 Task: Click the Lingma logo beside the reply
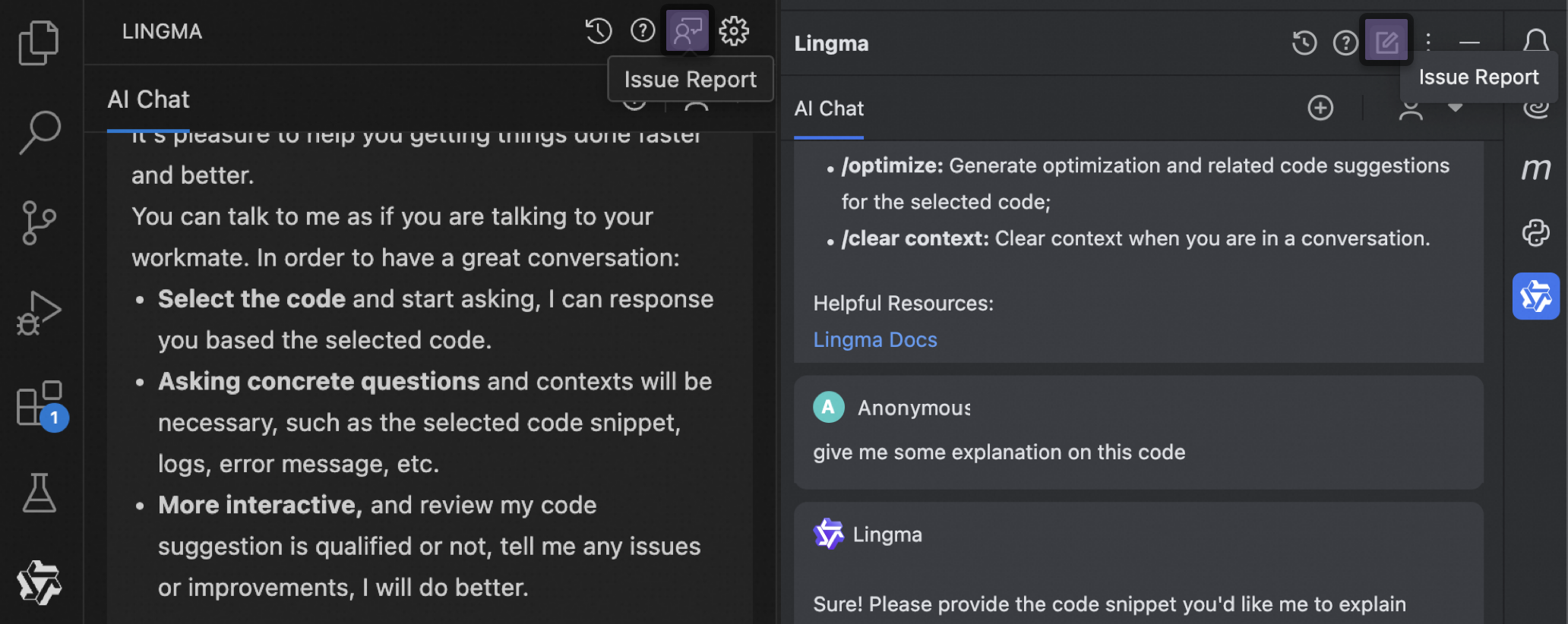[828, 534]
